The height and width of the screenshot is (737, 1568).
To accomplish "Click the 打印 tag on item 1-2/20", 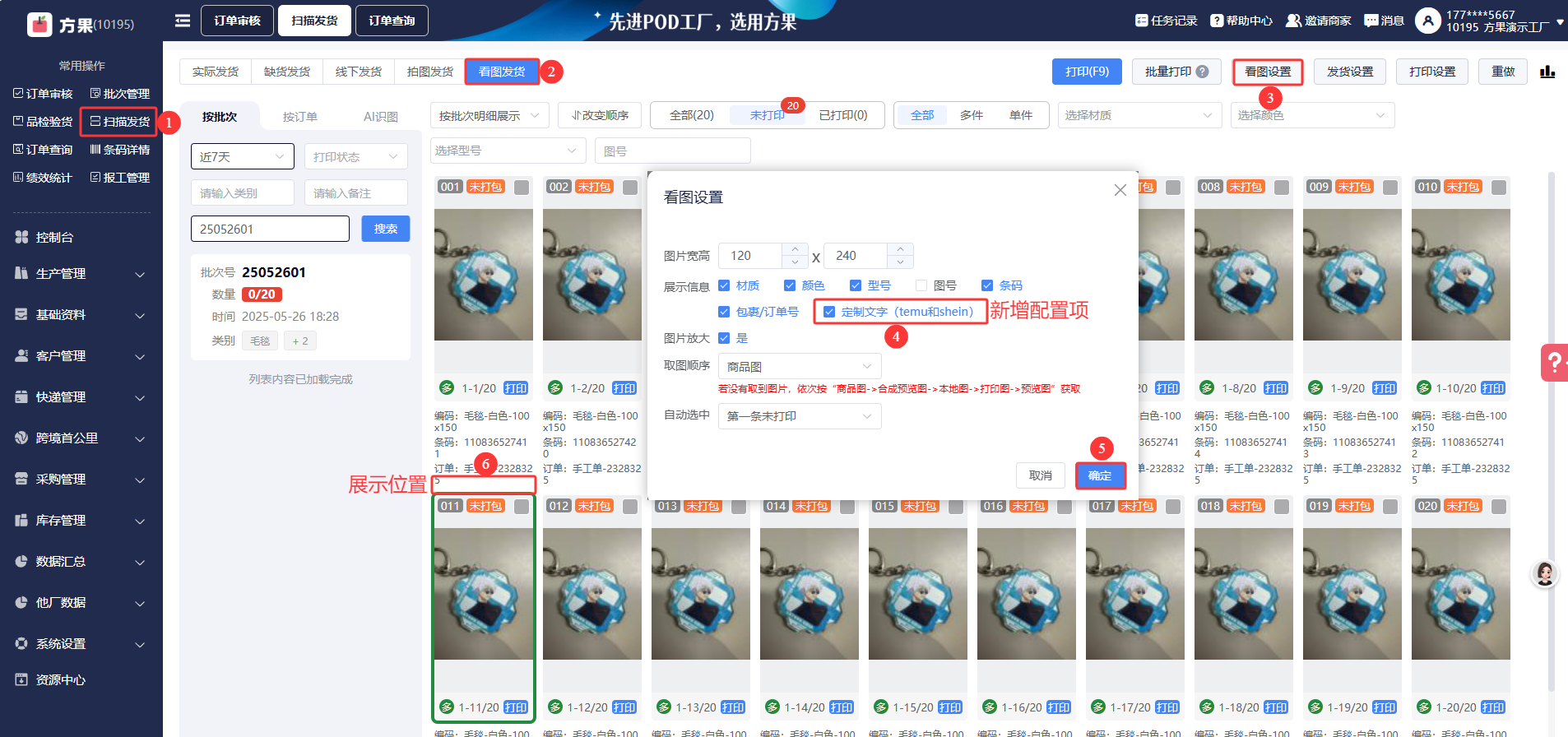I will (624, 388).
